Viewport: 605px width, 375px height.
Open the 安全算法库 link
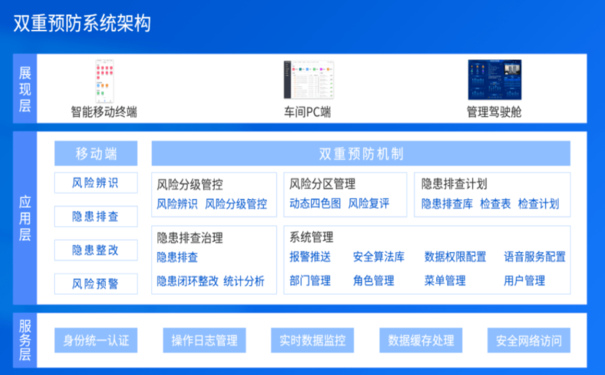point(379,257)
